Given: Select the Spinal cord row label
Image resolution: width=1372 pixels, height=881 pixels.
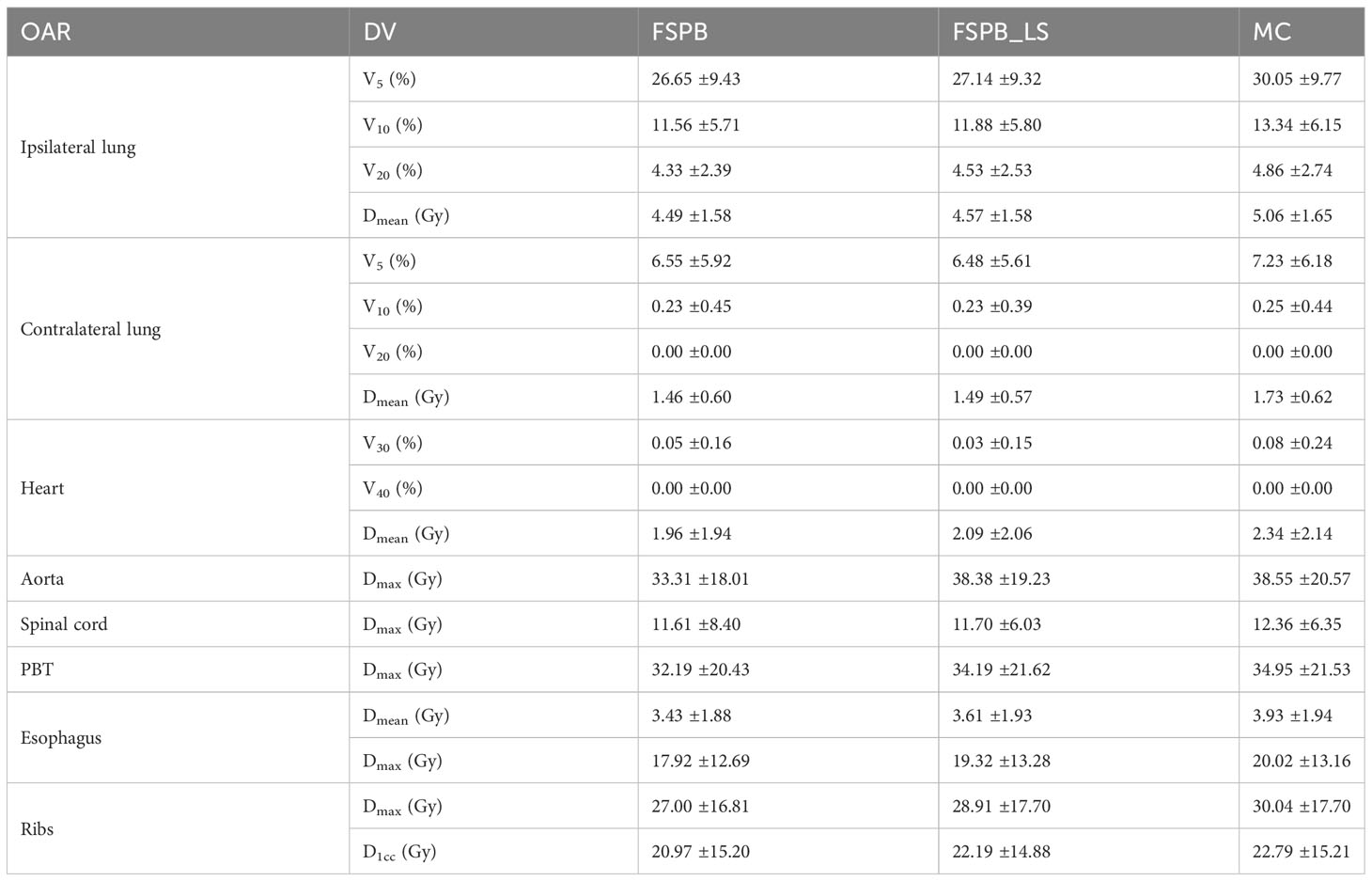Looking at the screenshot, I should (64, 624).
